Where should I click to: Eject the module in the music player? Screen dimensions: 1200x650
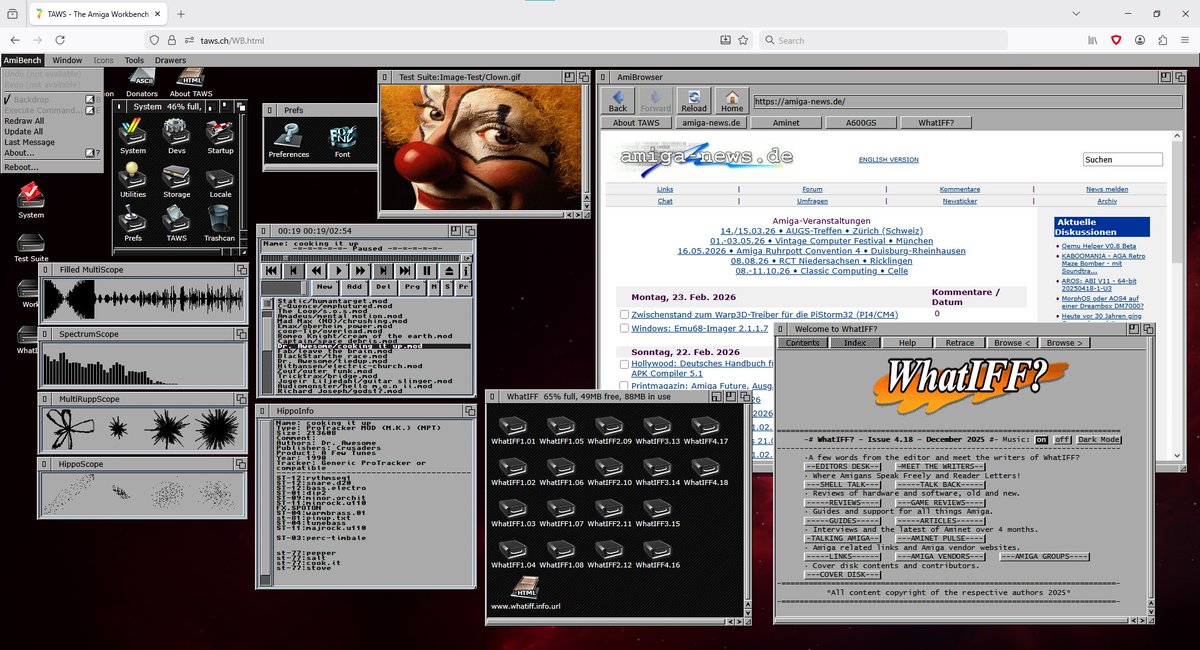point(450,271)
